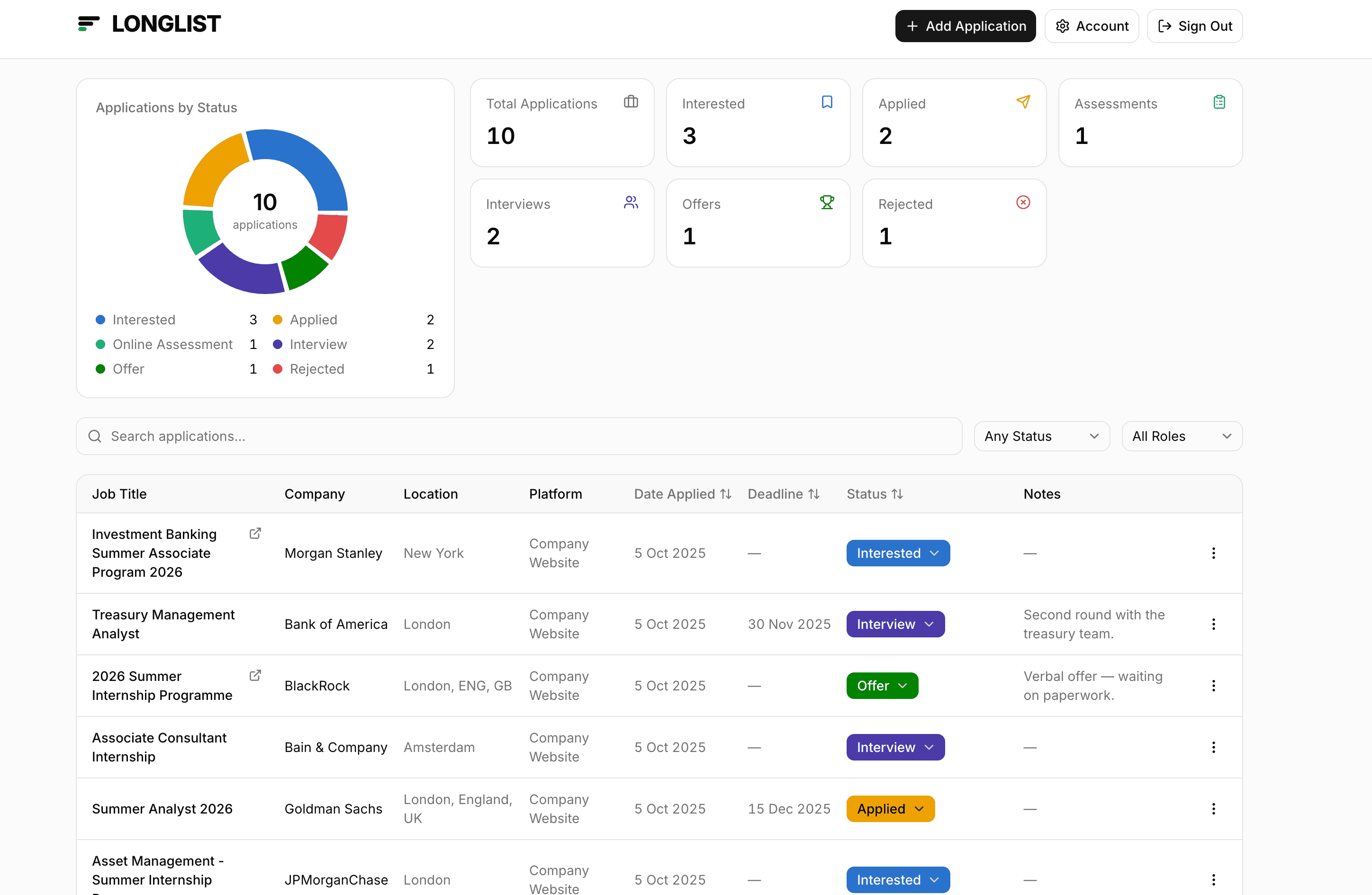Screen dimensions: 1372x895
Task: Click Rejected legend entry in chart
Action: pyautogui.click(x=353, y=369)
